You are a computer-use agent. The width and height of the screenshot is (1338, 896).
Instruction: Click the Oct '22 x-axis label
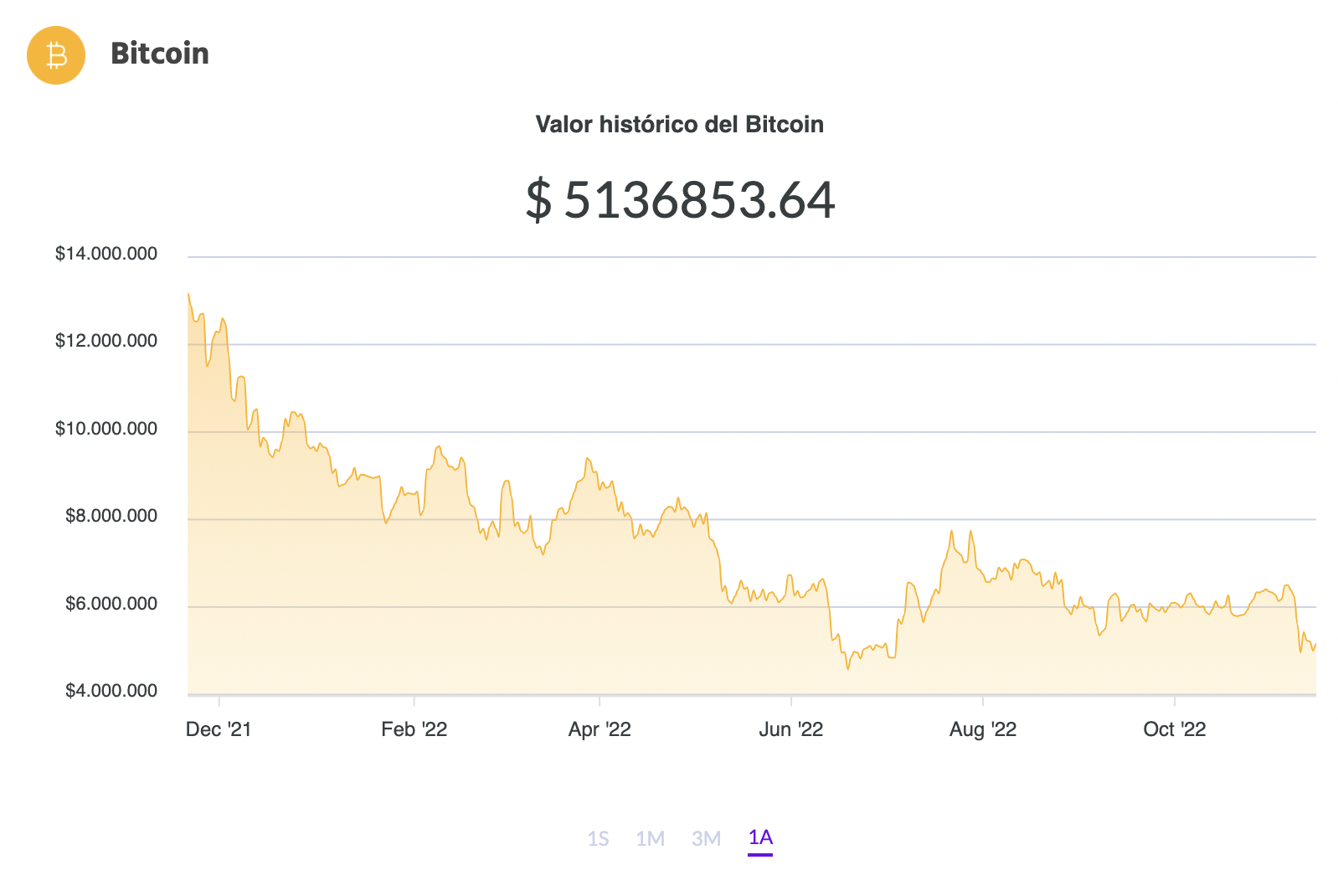click(1175, 729)
